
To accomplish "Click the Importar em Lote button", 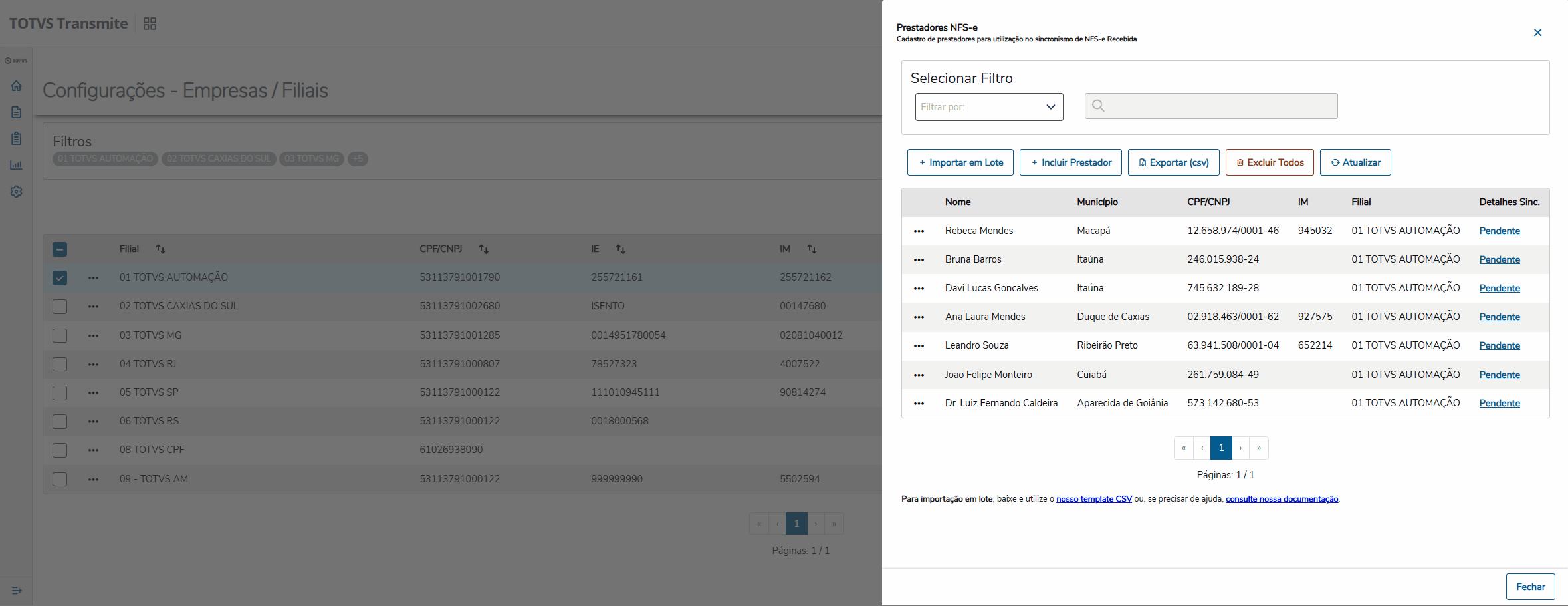I will tap(960, 162).
